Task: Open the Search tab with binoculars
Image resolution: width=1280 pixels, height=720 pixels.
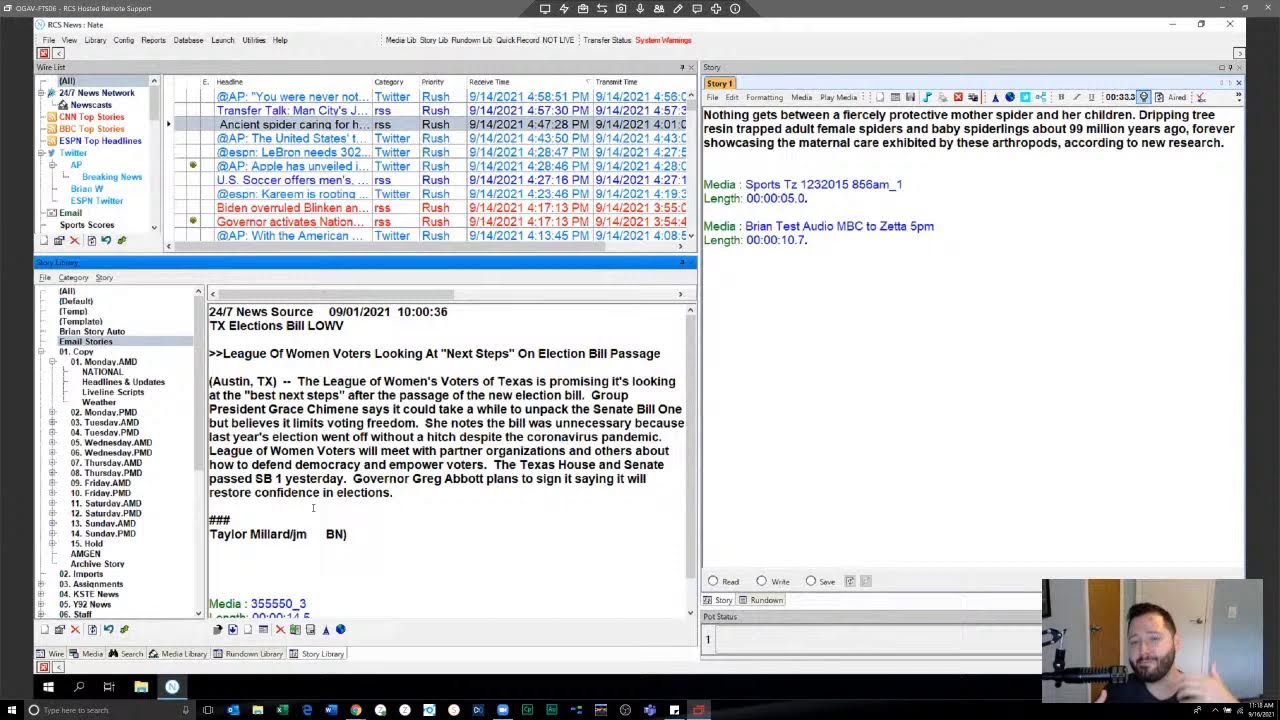Action: click(x=125, y=654)
